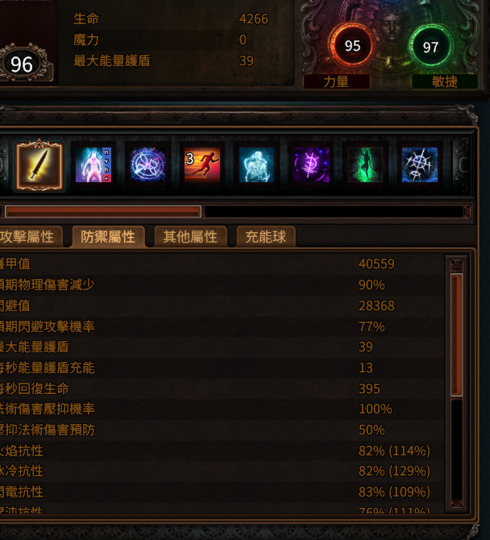The image size is (490, 540).
Task: Select the orange running figure skill icon
Action: (x=202, y=165)
